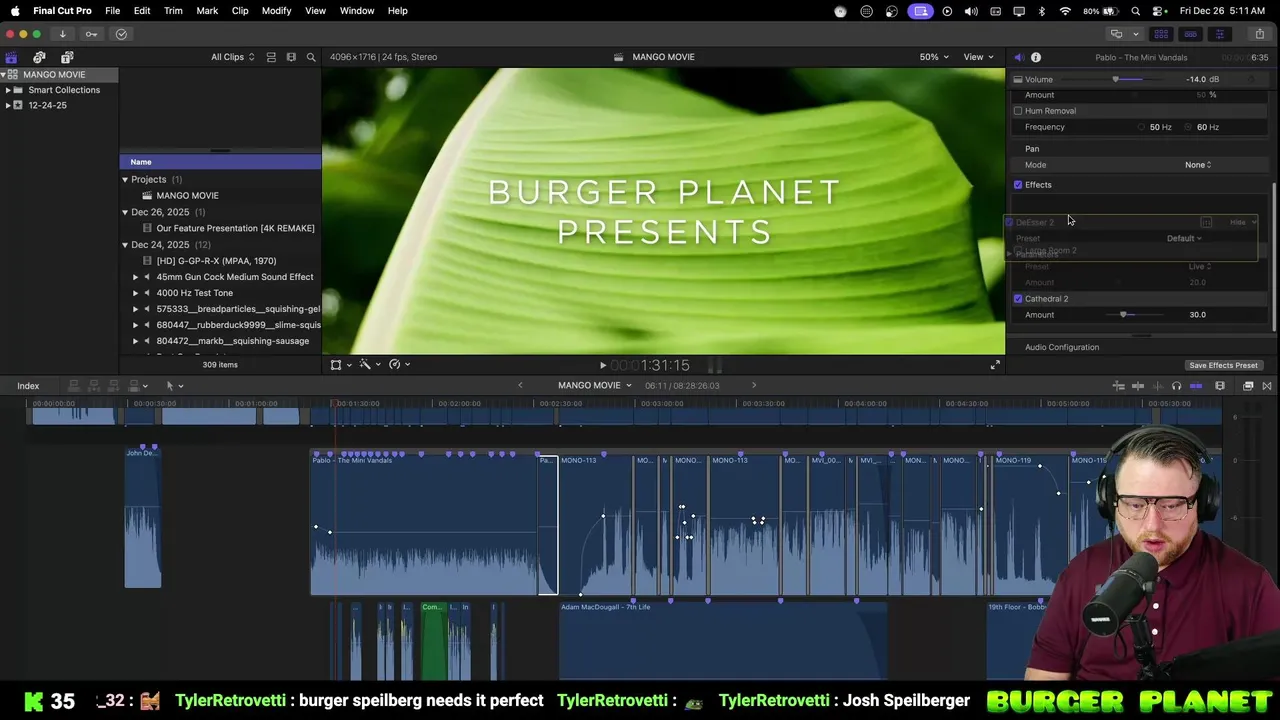Enable the Hum Removal checkbox

(x=1018, y=111)
